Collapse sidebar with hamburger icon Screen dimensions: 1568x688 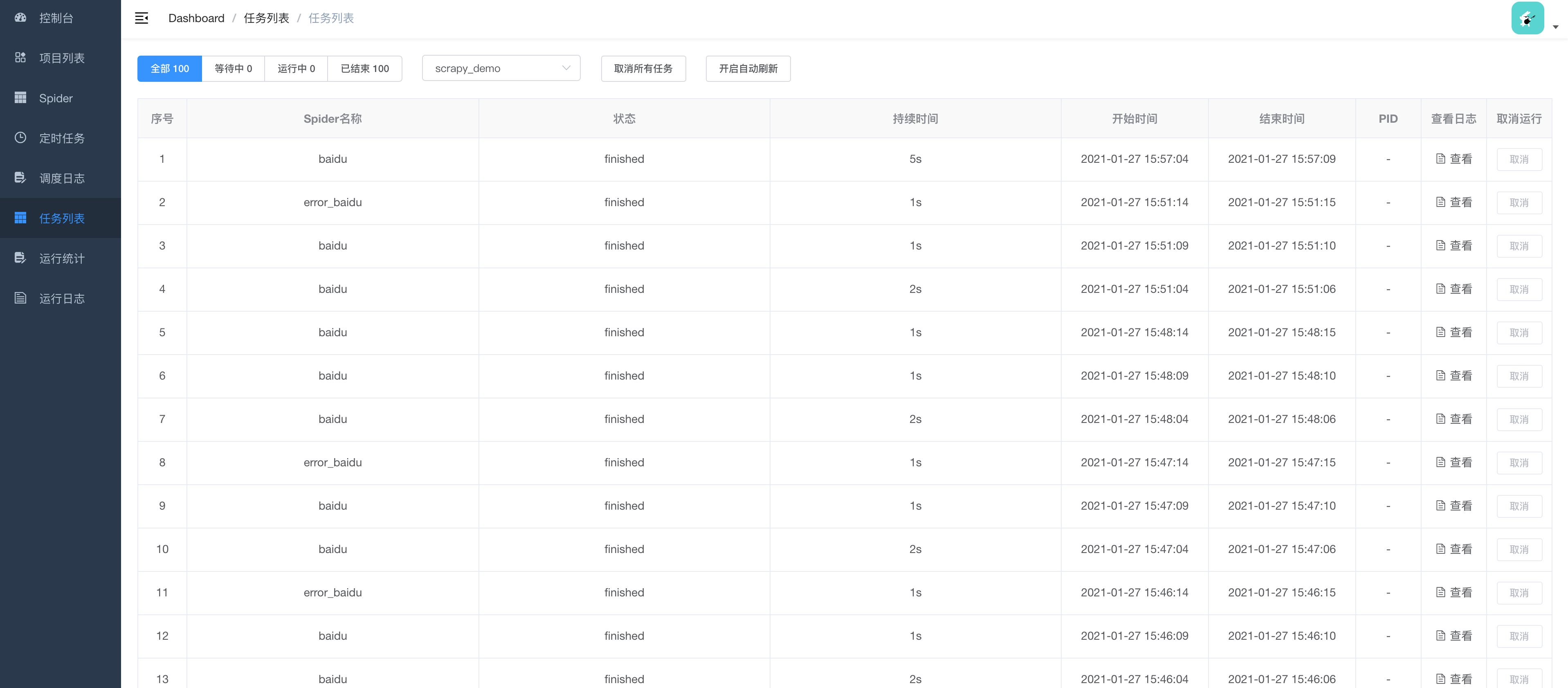[141, 18]
